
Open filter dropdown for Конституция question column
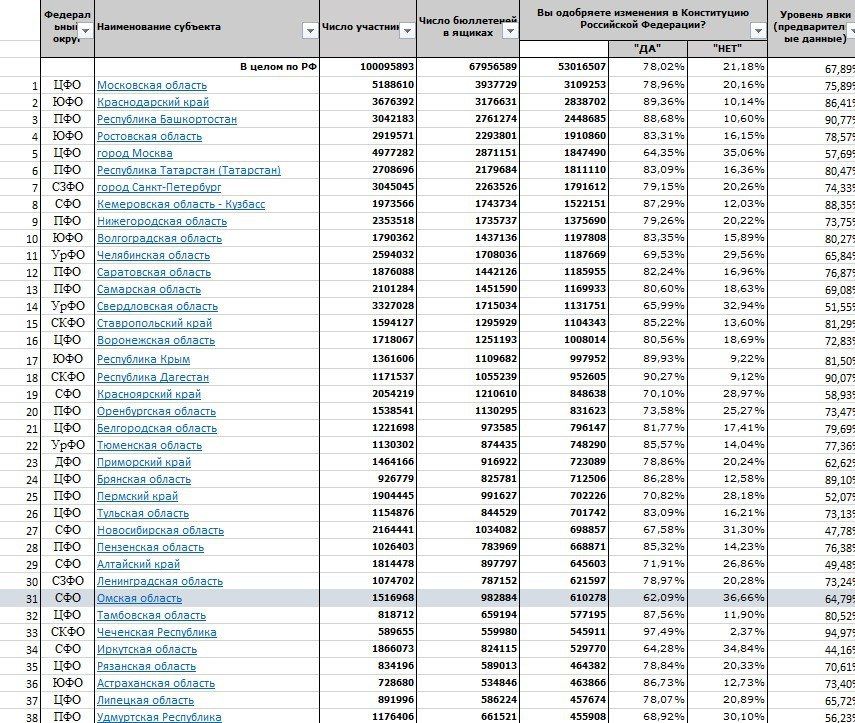coord(758,32)
